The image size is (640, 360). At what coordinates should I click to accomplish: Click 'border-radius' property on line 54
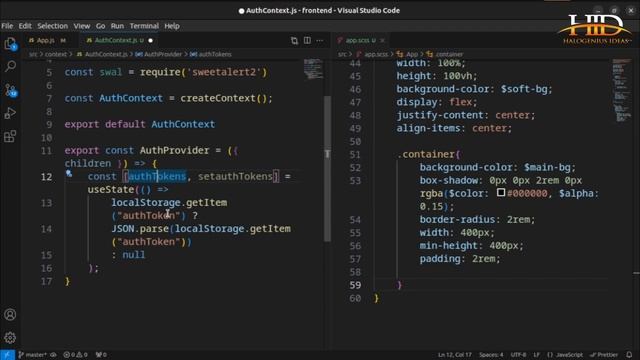pyautogui.click(x=457, y=220)
